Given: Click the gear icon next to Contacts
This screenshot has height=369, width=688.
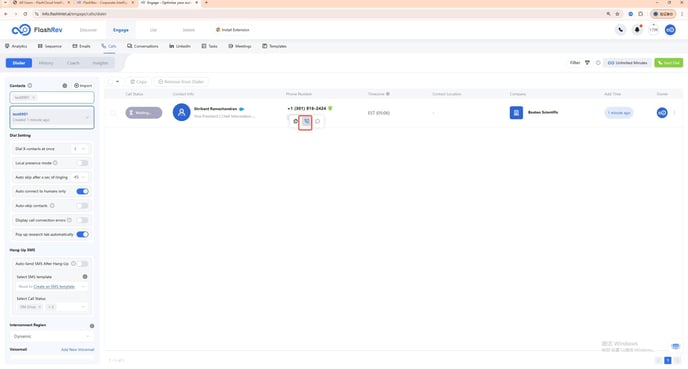Looking at the screenshot, I should [65, 86].
